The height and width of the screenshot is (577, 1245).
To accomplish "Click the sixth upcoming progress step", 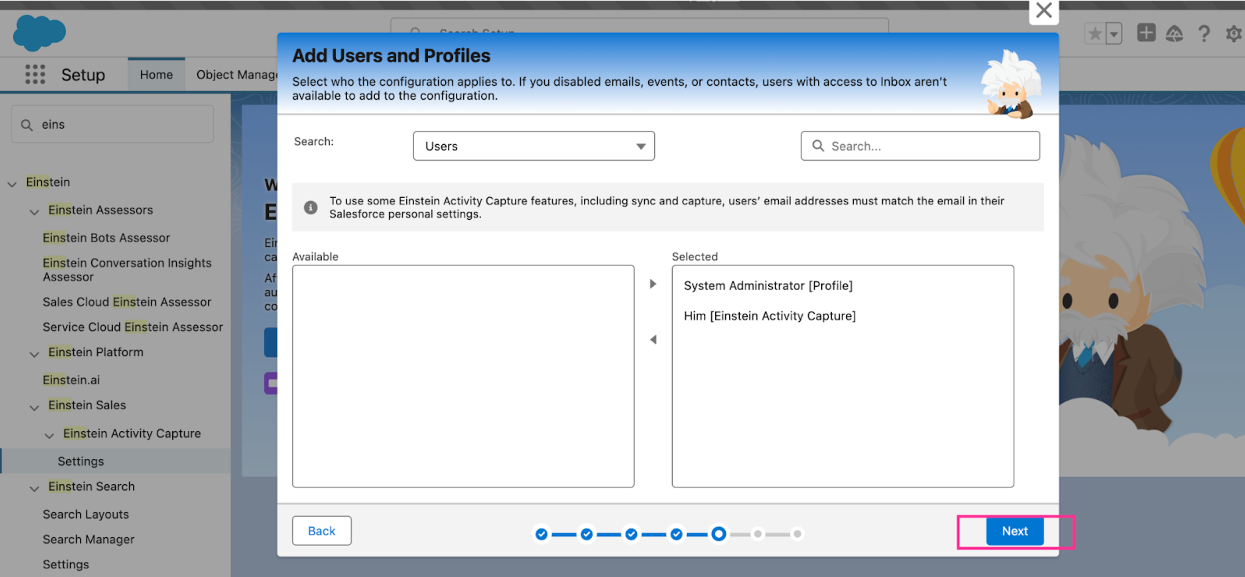I will pos(758,534).
